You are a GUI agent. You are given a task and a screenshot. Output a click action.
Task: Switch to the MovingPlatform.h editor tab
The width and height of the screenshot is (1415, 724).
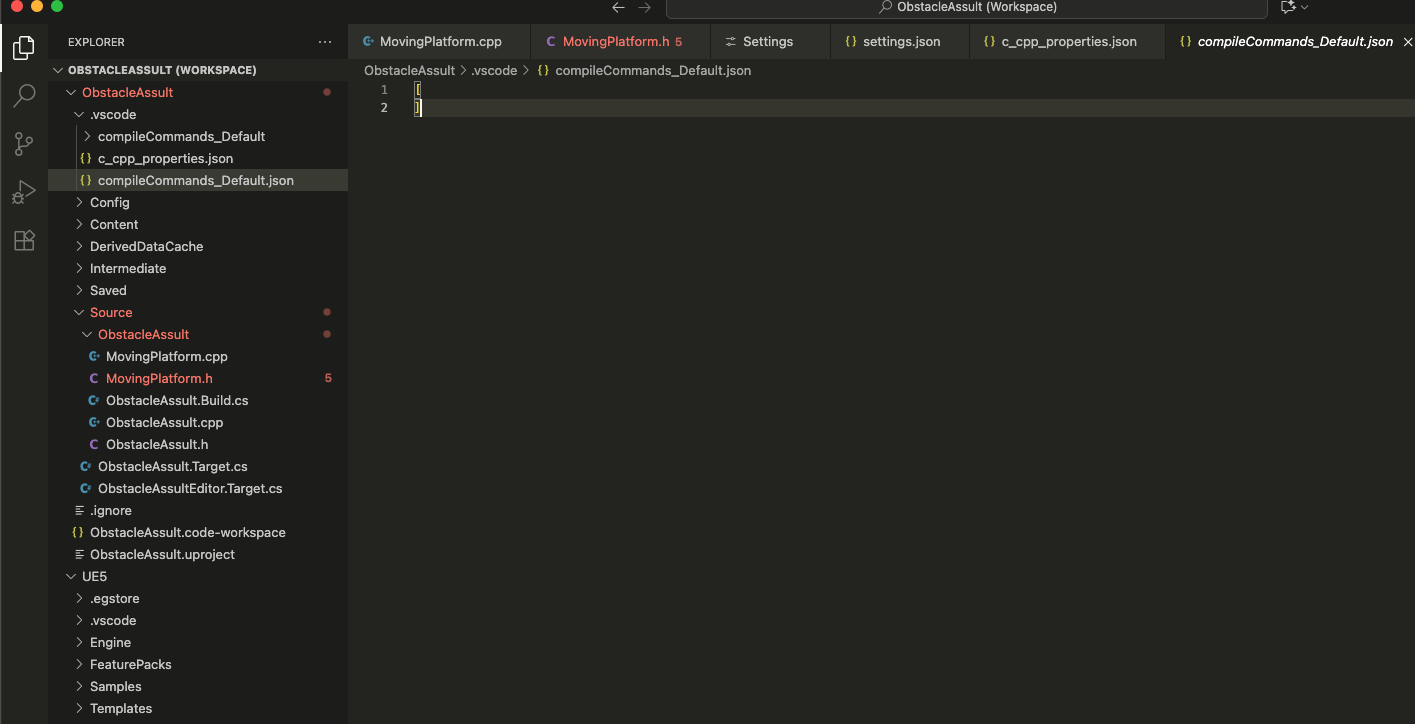[x=620, y=42]
